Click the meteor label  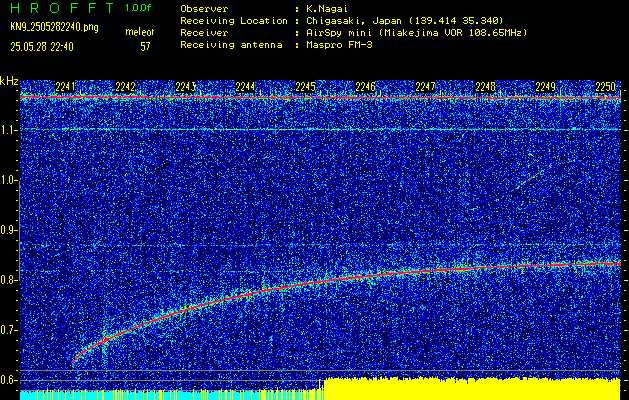(x=140, y=32)
